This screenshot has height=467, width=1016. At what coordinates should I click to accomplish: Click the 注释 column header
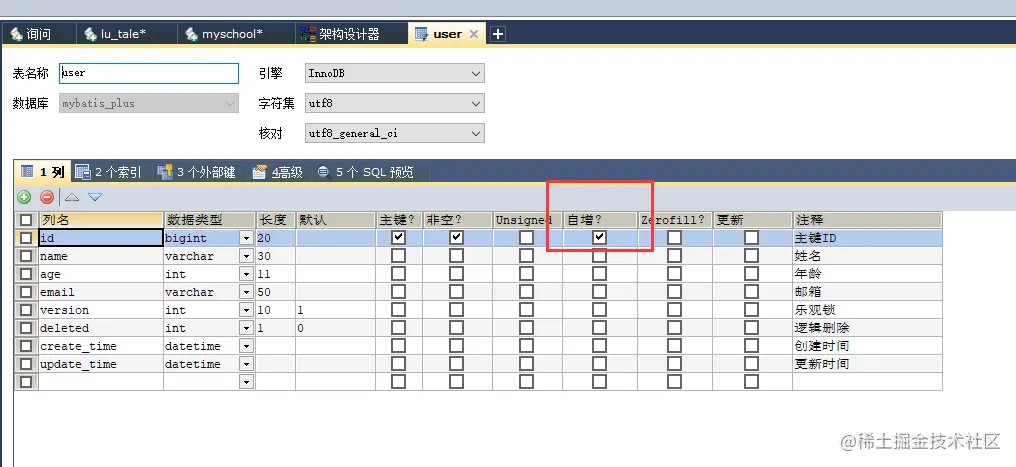coord(867,220)
